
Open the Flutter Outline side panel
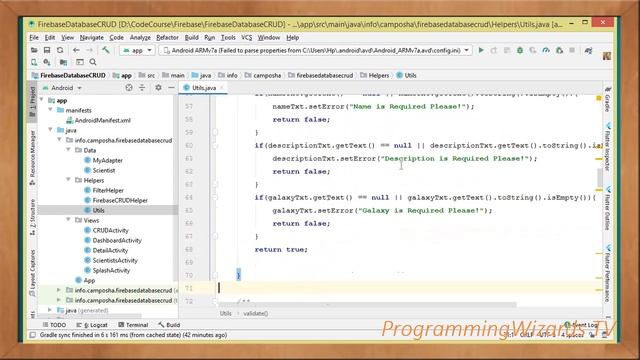[607, 209]
